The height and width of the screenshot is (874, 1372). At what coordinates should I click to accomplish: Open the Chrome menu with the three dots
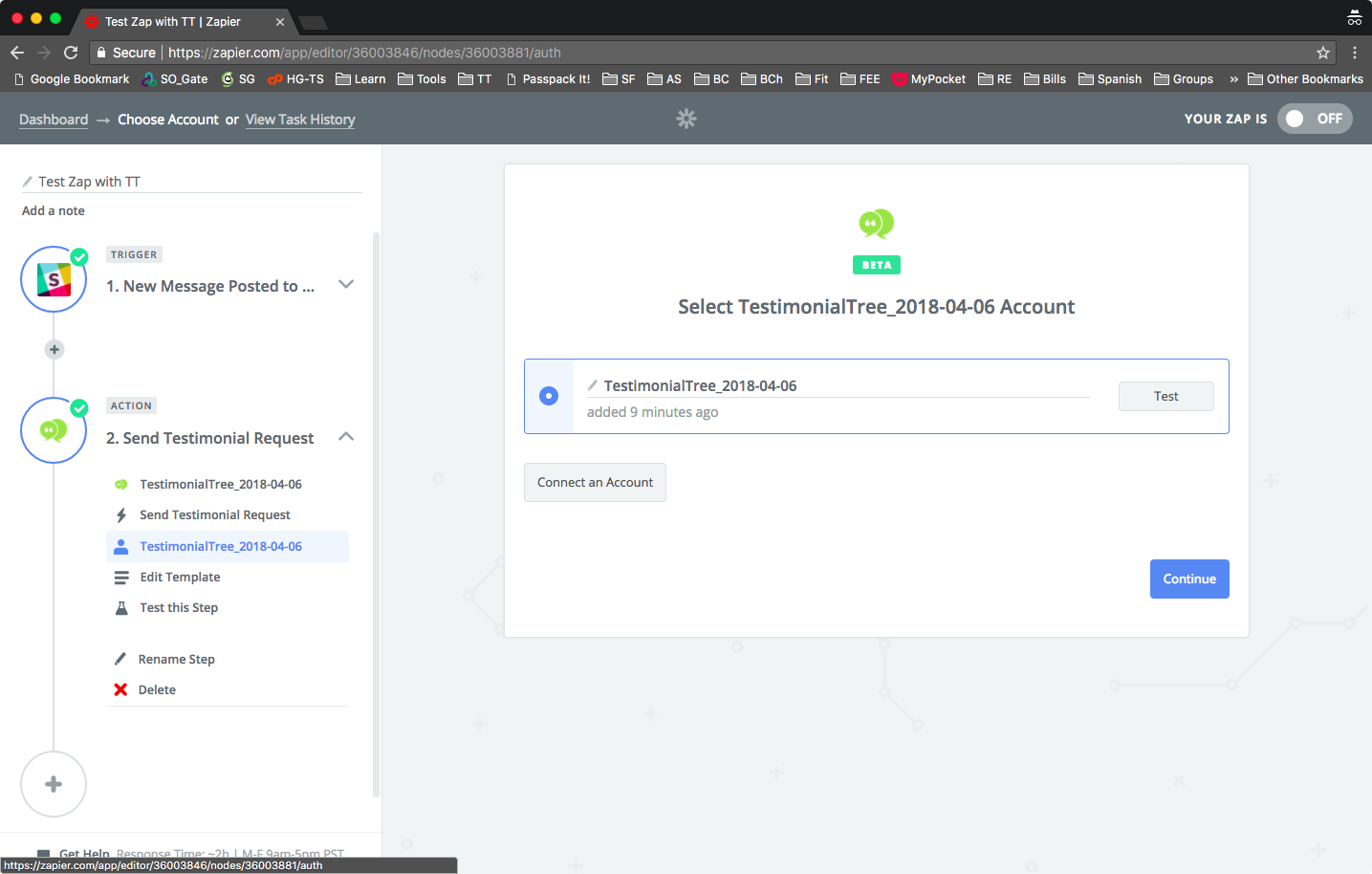click(x=1355, y=53)
